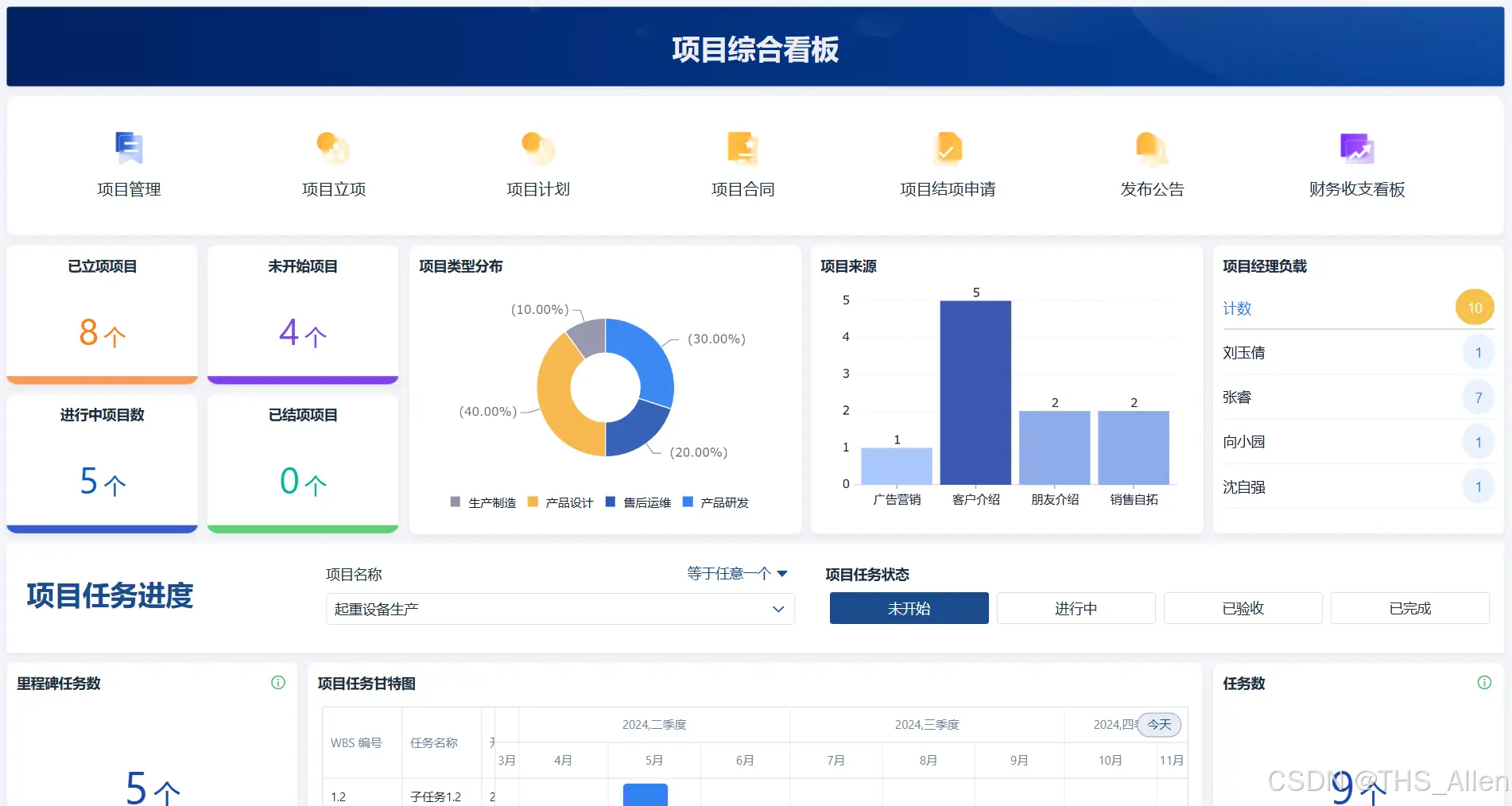Toggle the 售后运维 legend square

tap(611, 502)
